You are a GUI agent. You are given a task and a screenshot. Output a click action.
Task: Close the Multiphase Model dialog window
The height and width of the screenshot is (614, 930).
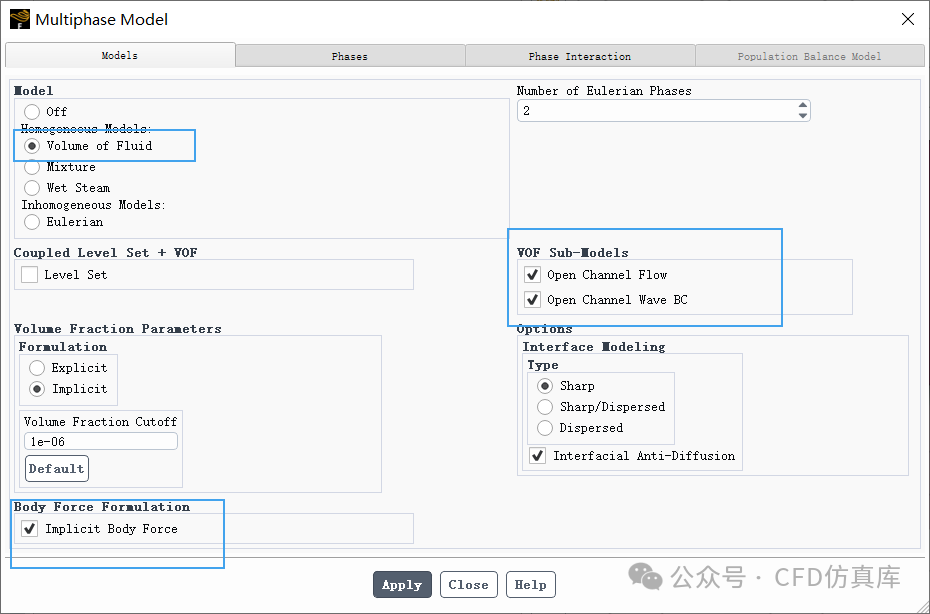907,19
